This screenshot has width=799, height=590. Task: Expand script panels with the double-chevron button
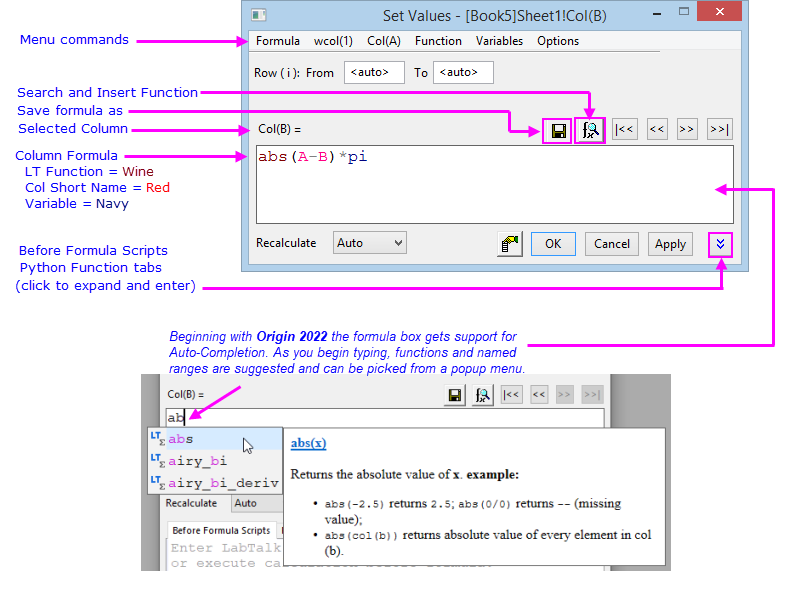click(722, 244)
